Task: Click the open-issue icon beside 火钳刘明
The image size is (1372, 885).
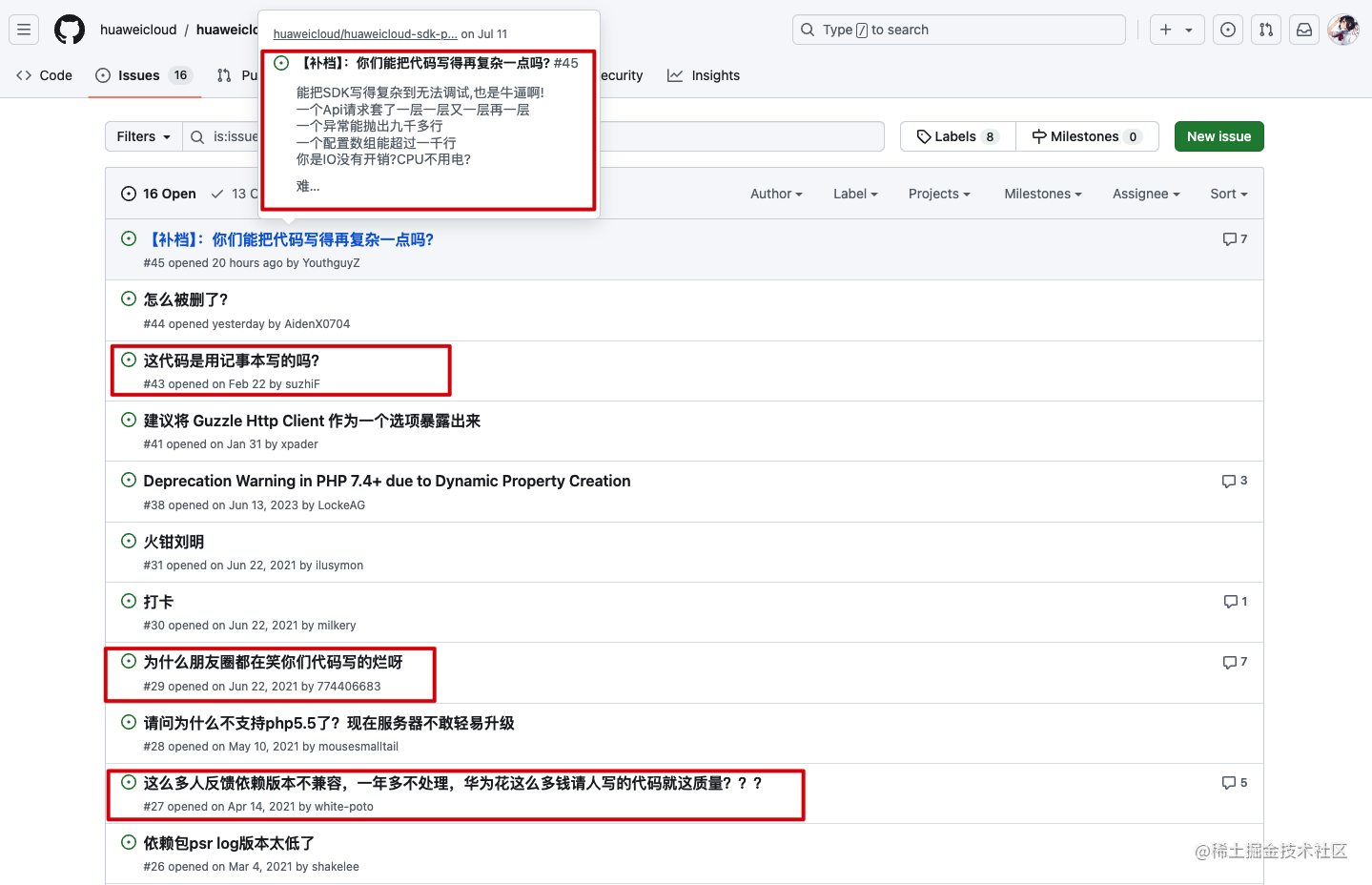Action: pyautogui.click(x=129, y=541)
